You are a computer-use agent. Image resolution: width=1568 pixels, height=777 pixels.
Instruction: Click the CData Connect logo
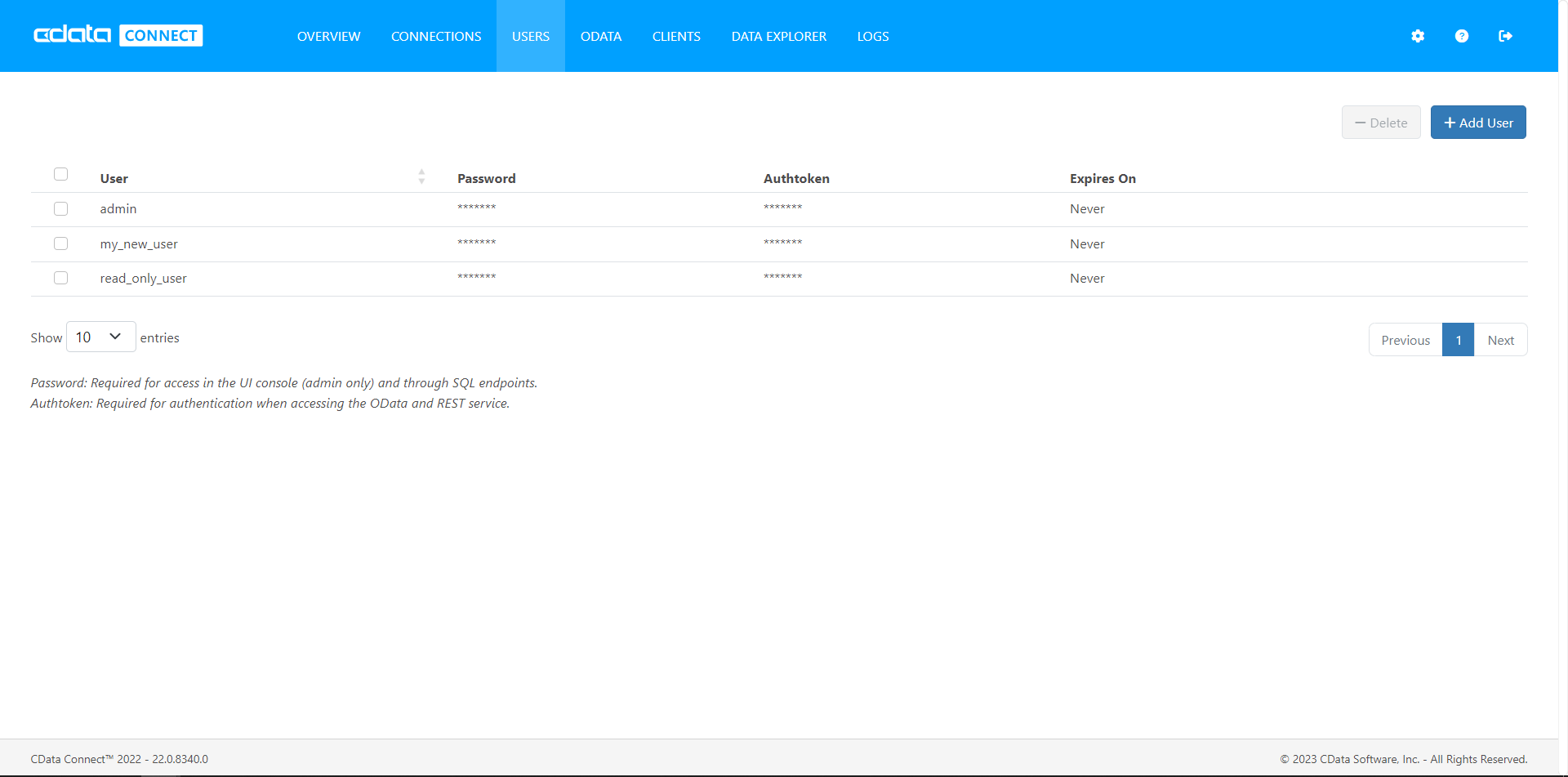click(x=118, y=35)
